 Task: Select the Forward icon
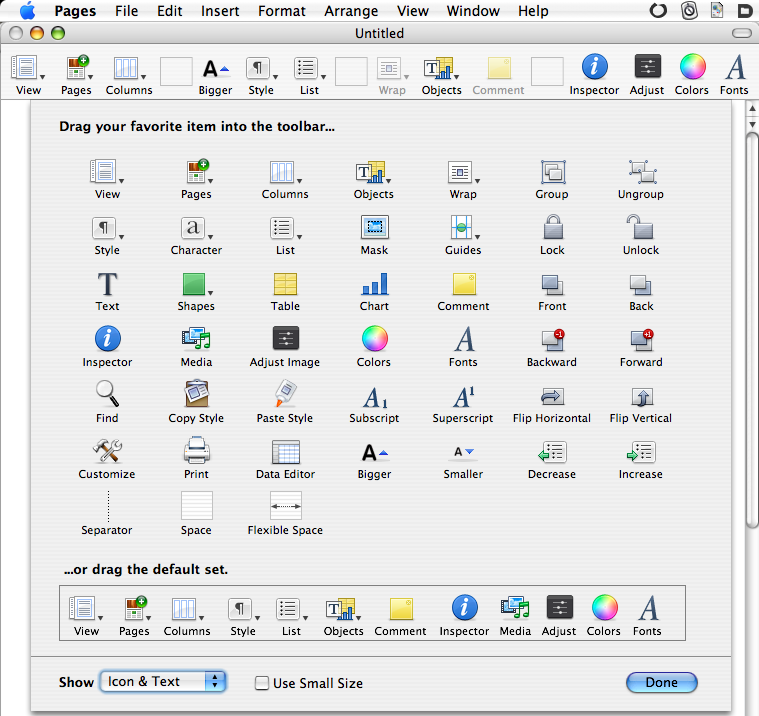click(642, 340)
